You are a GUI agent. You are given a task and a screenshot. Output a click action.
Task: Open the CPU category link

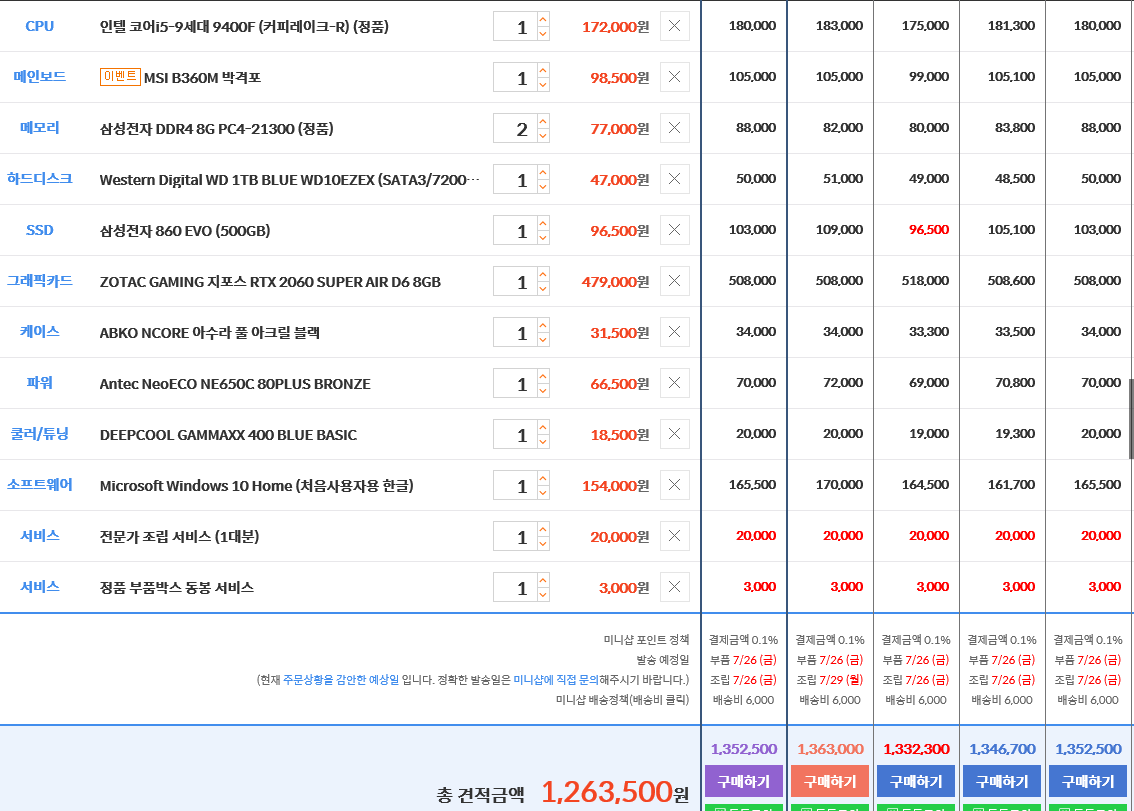point(40,26)
